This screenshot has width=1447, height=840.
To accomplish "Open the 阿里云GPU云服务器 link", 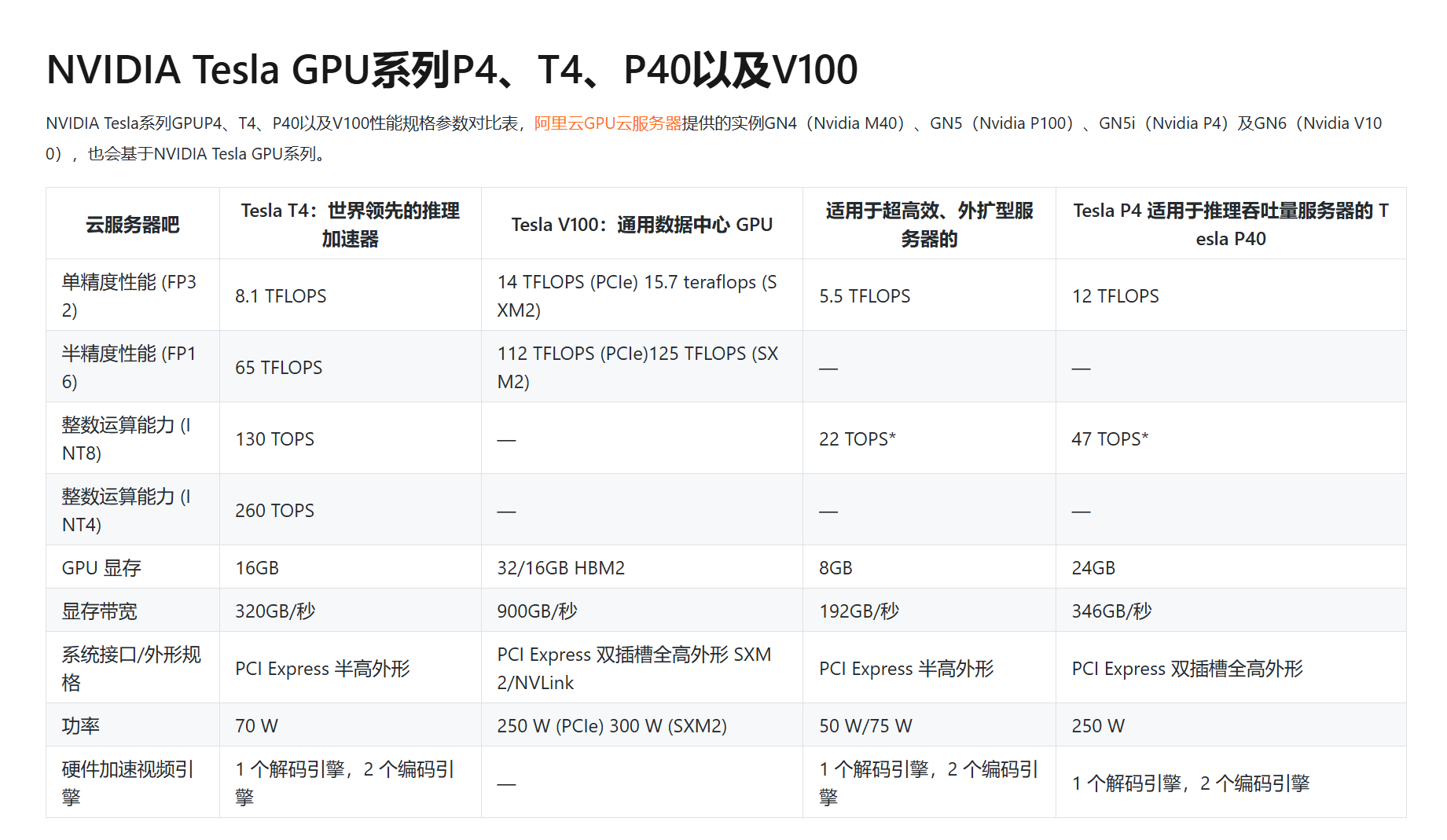I will tap(608, 123).
